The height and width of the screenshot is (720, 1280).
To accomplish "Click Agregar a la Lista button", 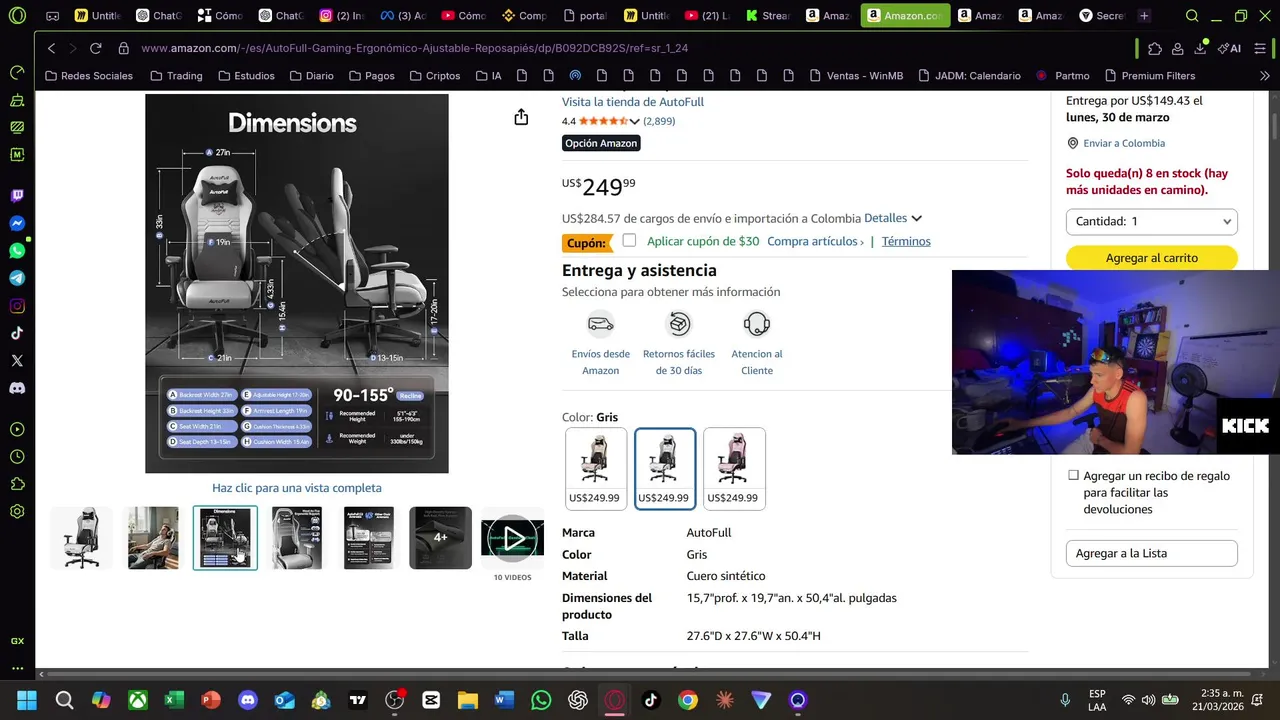I will tap(1151, 553).
